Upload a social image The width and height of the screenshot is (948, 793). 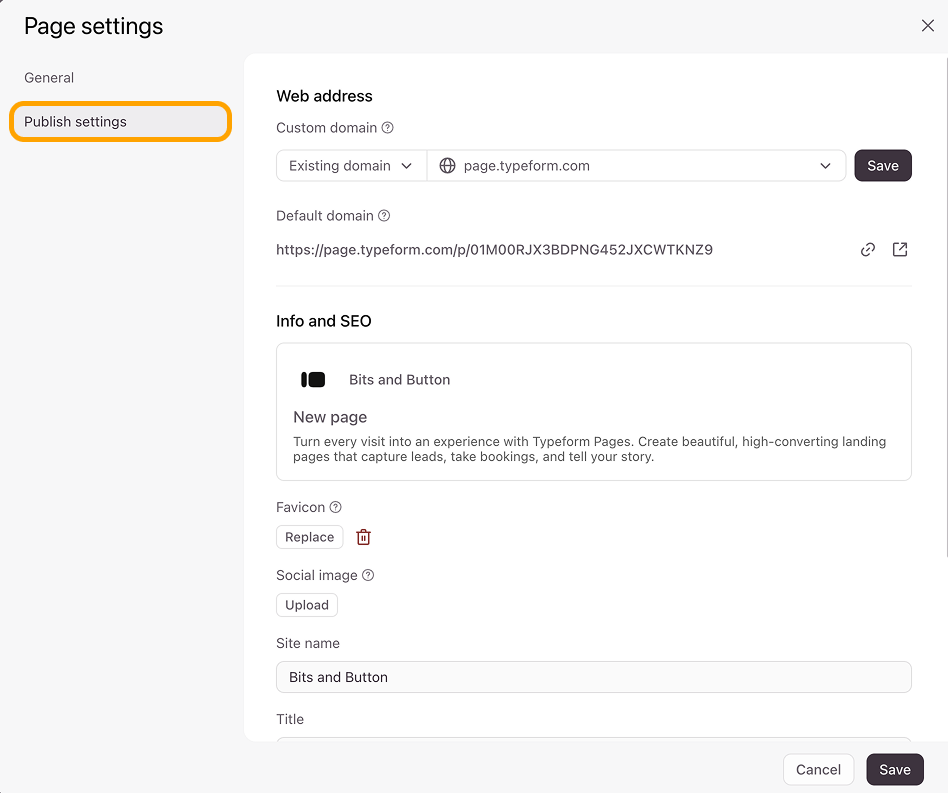click(x=307, y=605)
